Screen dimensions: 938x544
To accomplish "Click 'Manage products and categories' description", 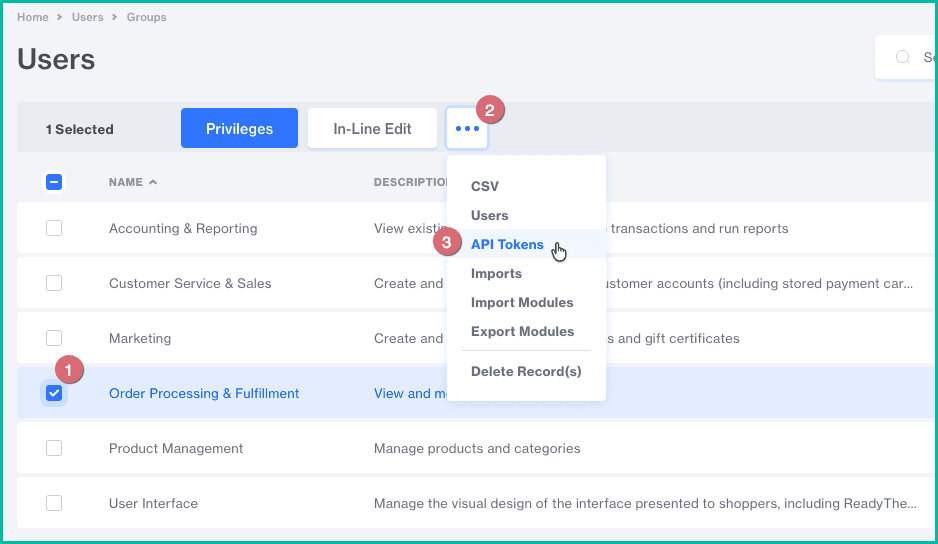I will (477, 448).
